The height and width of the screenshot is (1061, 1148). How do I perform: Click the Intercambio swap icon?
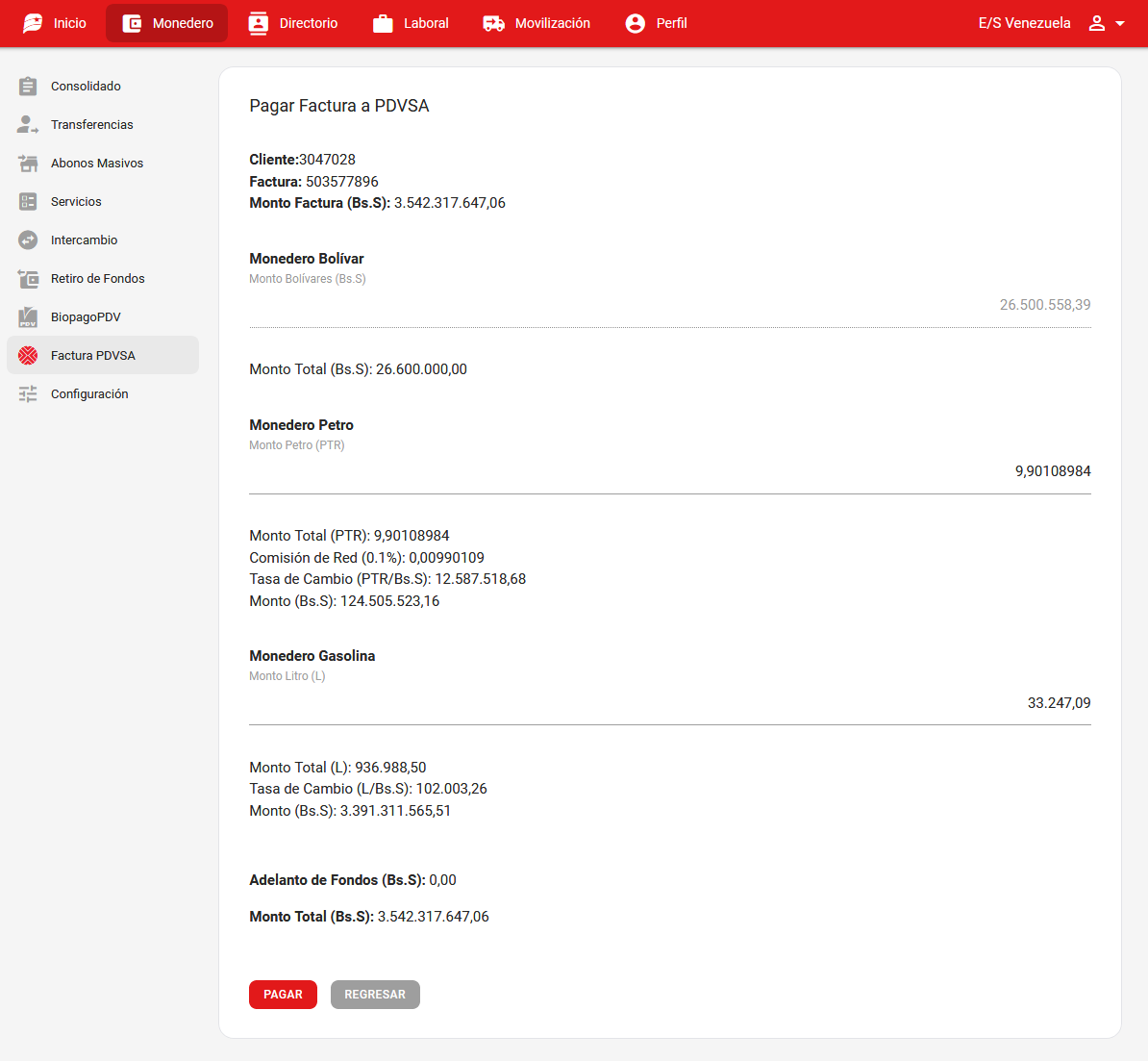pyautogui.click(x=28, y=240)
